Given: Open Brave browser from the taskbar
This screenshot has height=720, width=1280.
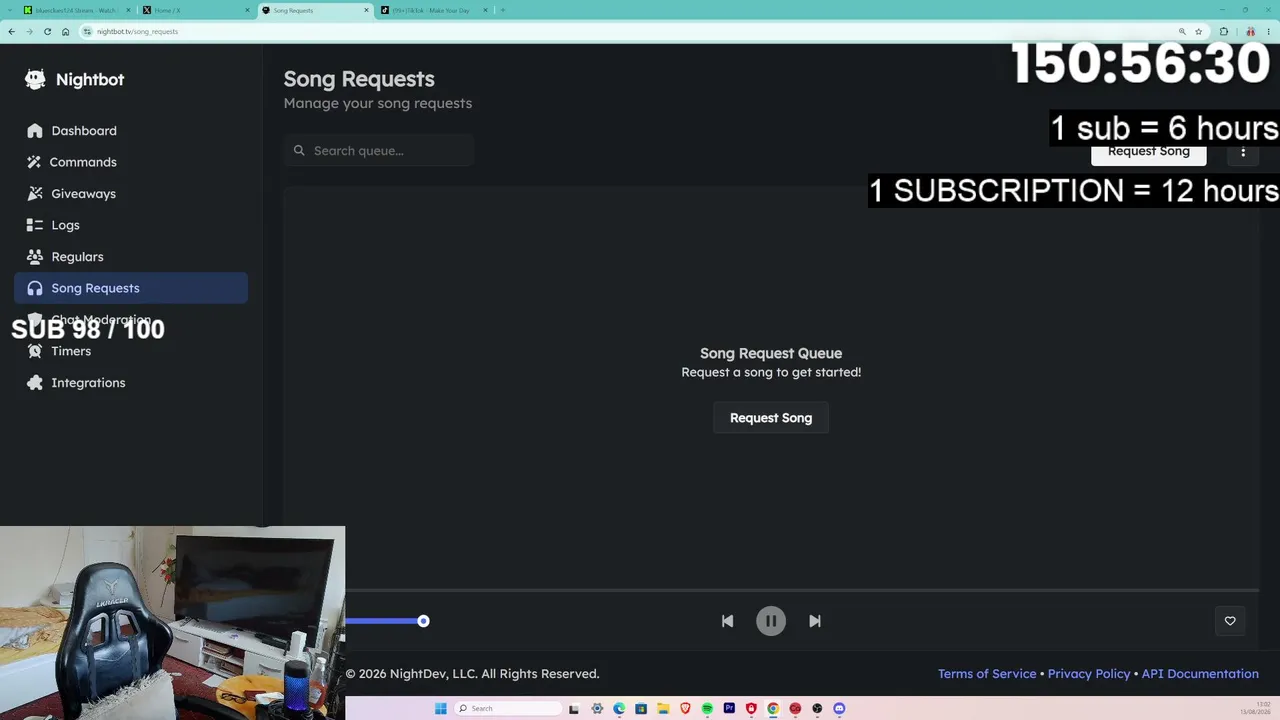Looking at the screenshot, I should point(685,708).
